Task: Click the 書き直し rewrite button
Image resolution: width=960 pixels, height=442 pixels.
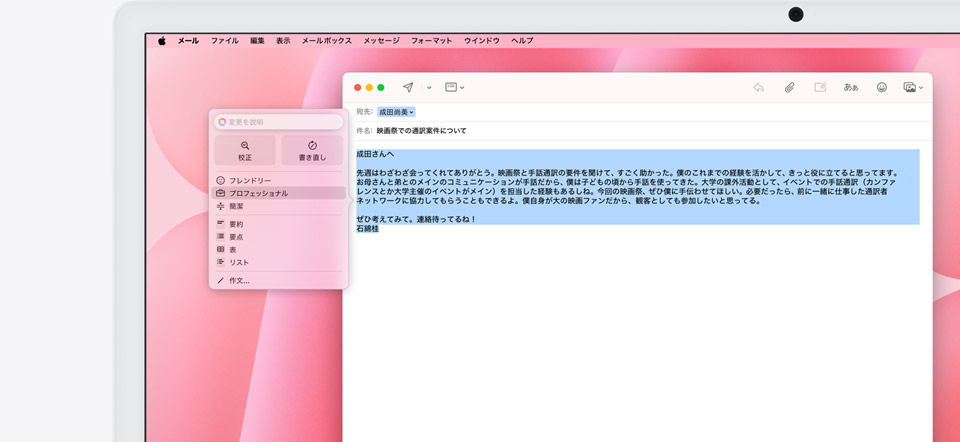Action: (x=312, y=151)
